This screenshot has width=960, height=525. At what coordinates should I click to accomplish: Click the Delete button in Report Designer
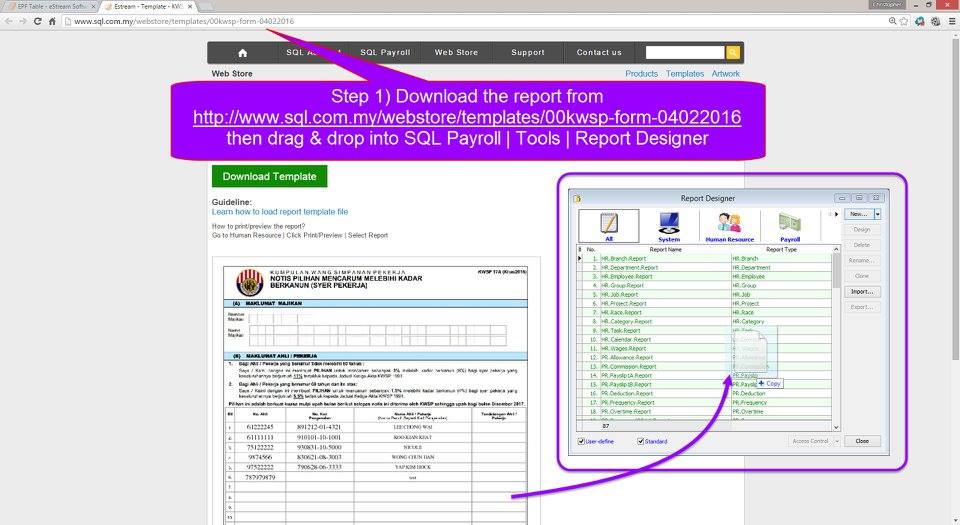pos(862,245)
